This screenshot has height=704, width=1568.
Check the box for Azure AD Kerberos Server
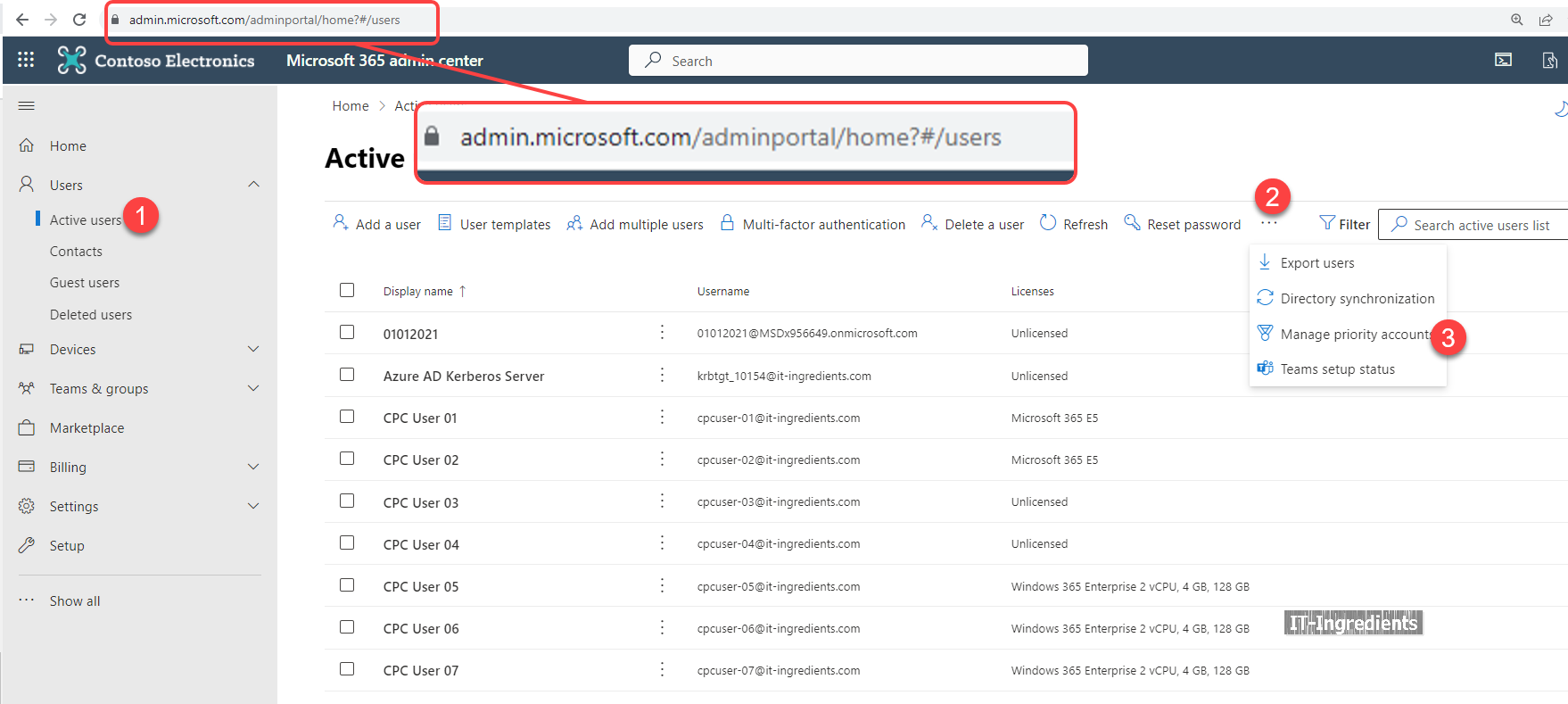click(x=347, y=375)
